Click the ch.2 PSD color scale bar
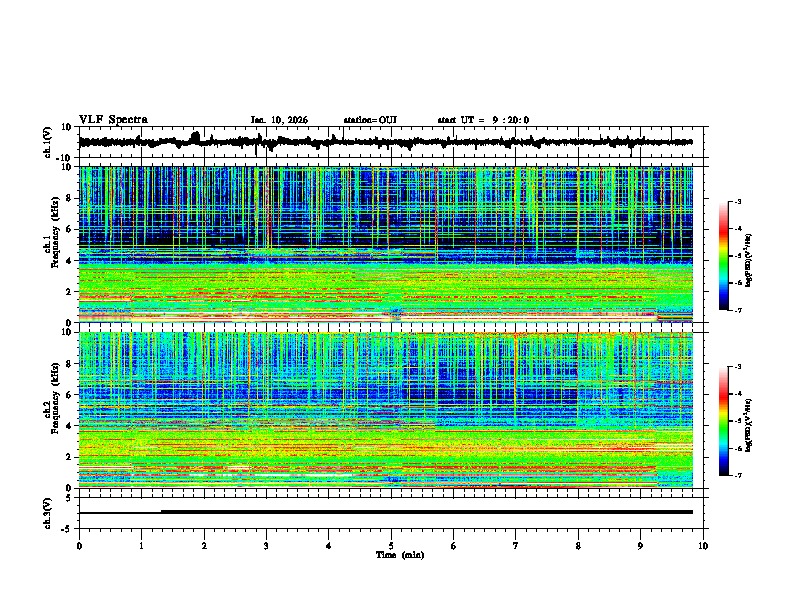The image size is (792, 612). tap(724, 421)
